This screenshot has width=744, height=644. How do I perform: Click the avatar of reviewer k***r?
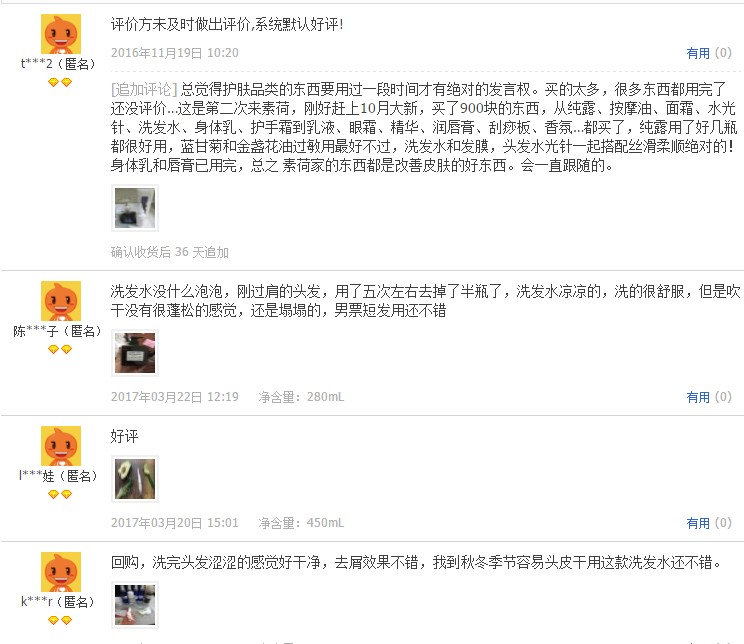pos(61,572)
